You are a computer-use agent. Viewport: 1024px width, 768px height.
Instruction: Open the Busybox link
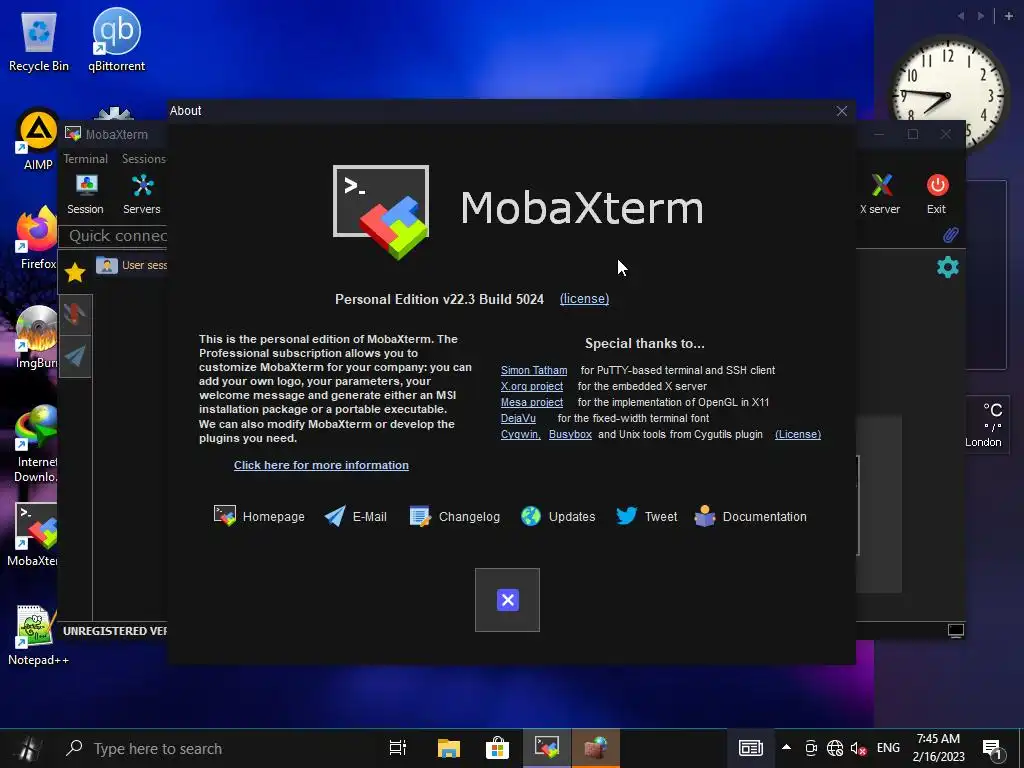point(570,434)
